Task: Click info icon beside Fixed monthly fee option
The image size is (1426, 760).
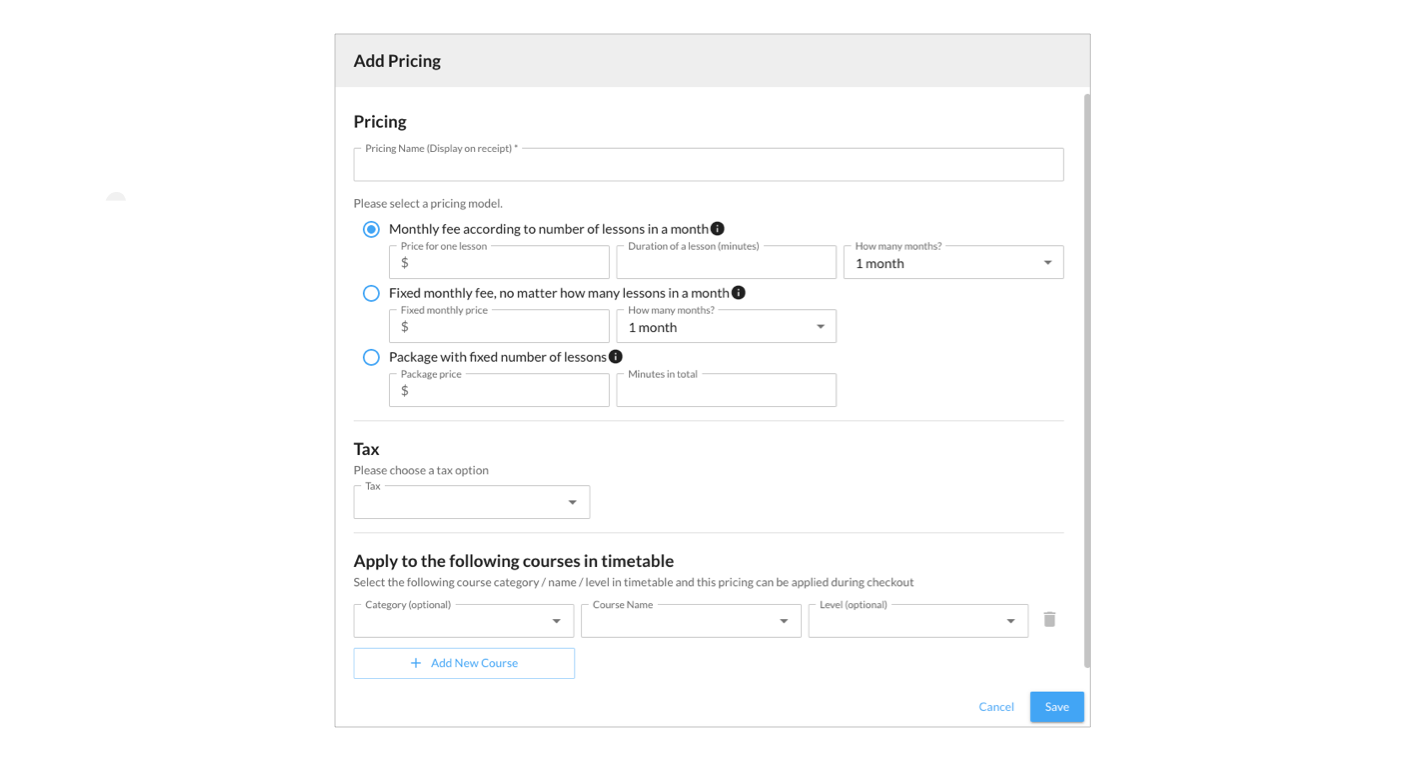Action: click(738, 293)
